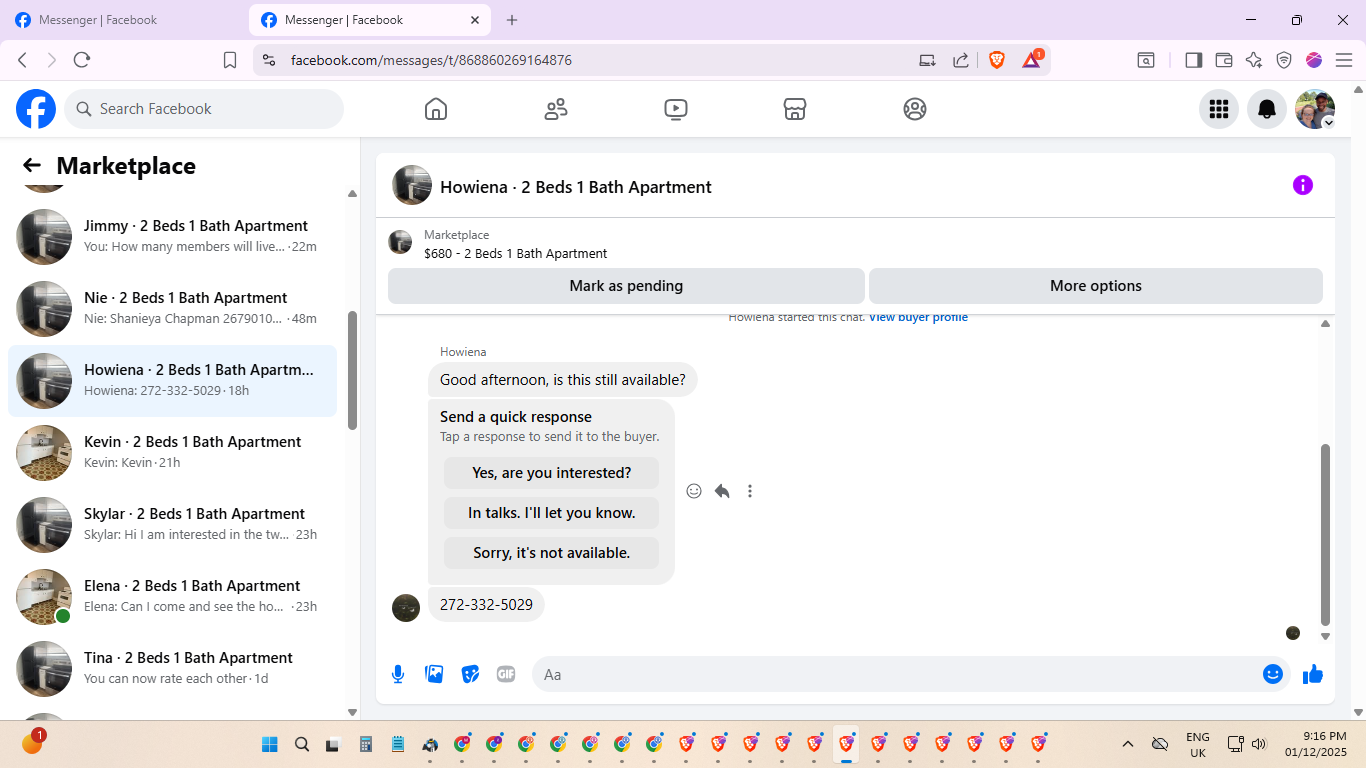1366x768 pixels.
Task: Open Nie's apartment conversation
Action: coord(172,309)
